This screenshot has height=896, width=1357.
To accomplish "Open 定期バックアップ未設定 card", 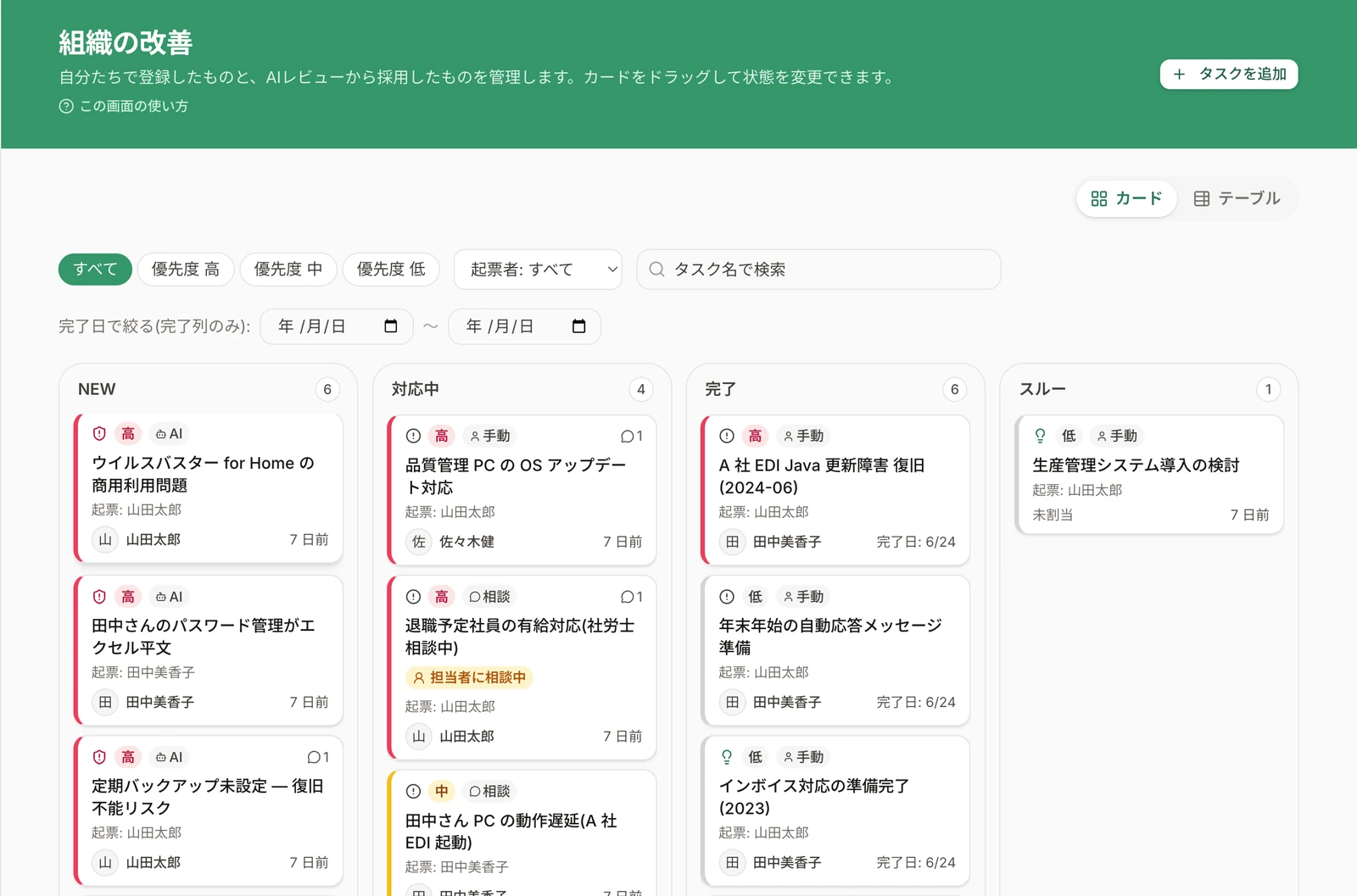I will (x=209, y=810).
